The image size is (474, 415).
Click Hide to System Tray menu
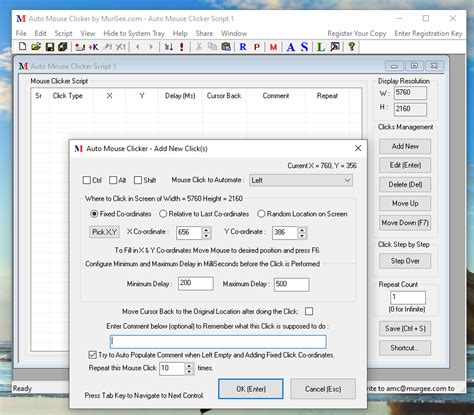point(134,33)
